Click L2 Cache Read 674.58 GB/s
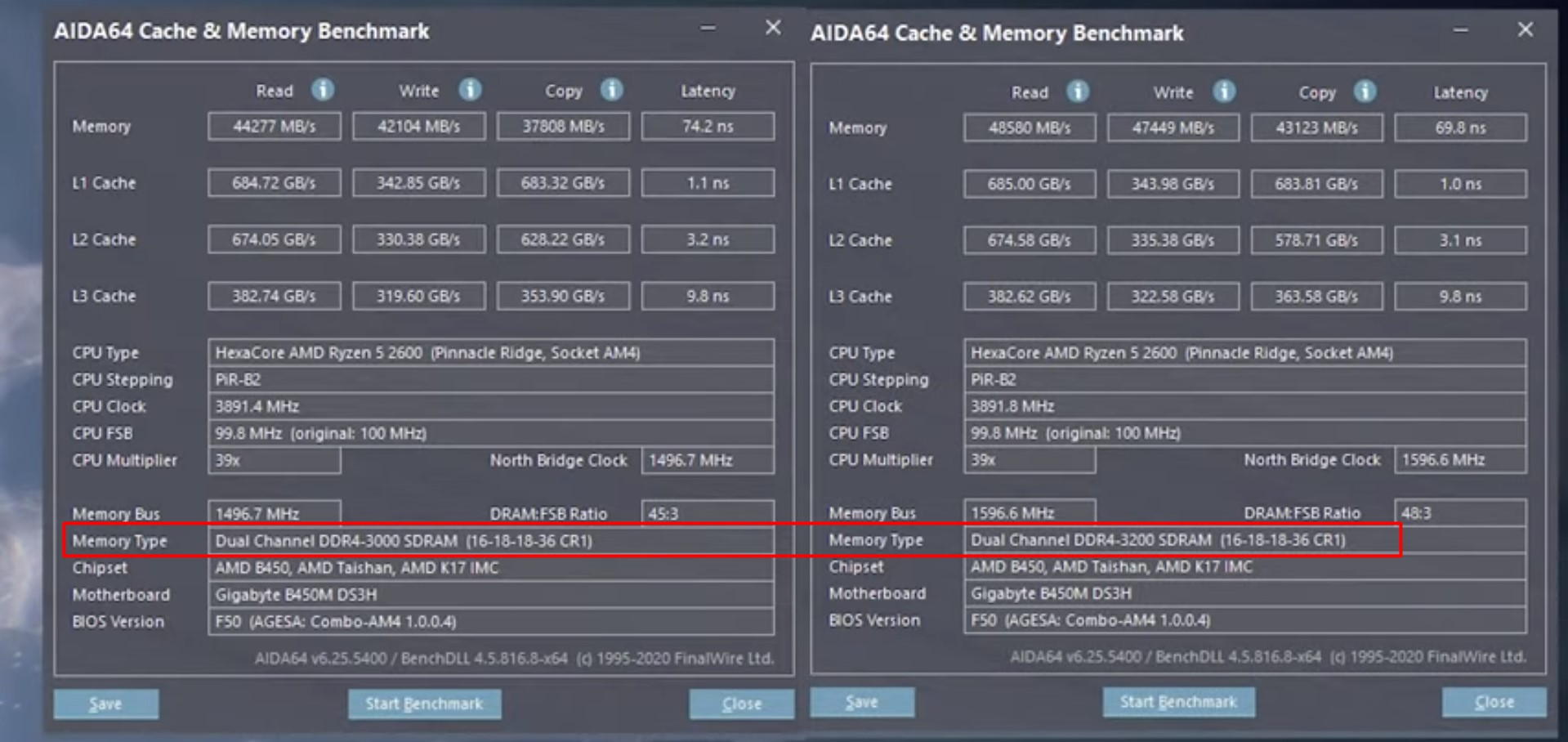1568x742 pixels. (x=1030, y=240)
